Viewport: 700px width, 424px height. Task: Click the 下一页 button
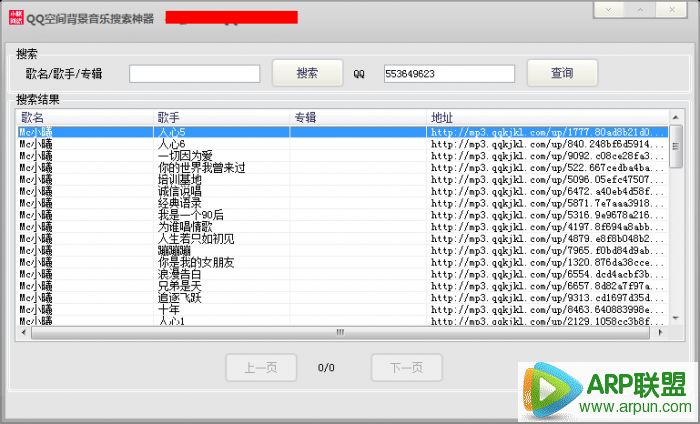[x=407, y=368]
